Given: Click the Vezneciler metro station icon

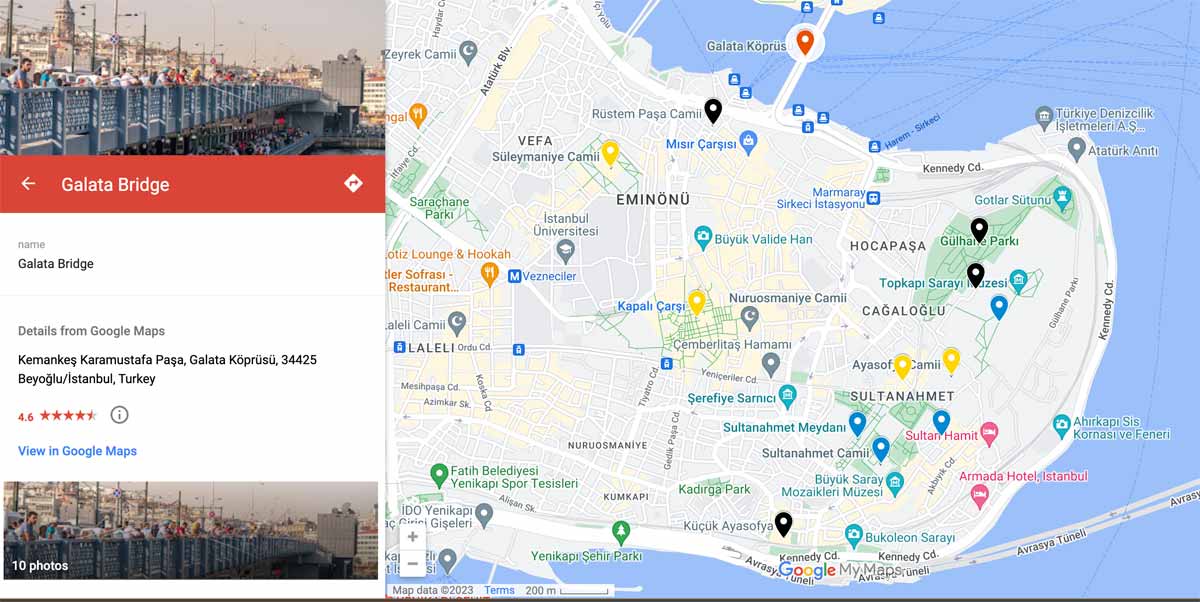Looking at the screenshot, I should pyautogui.click(x=514, y=276).
